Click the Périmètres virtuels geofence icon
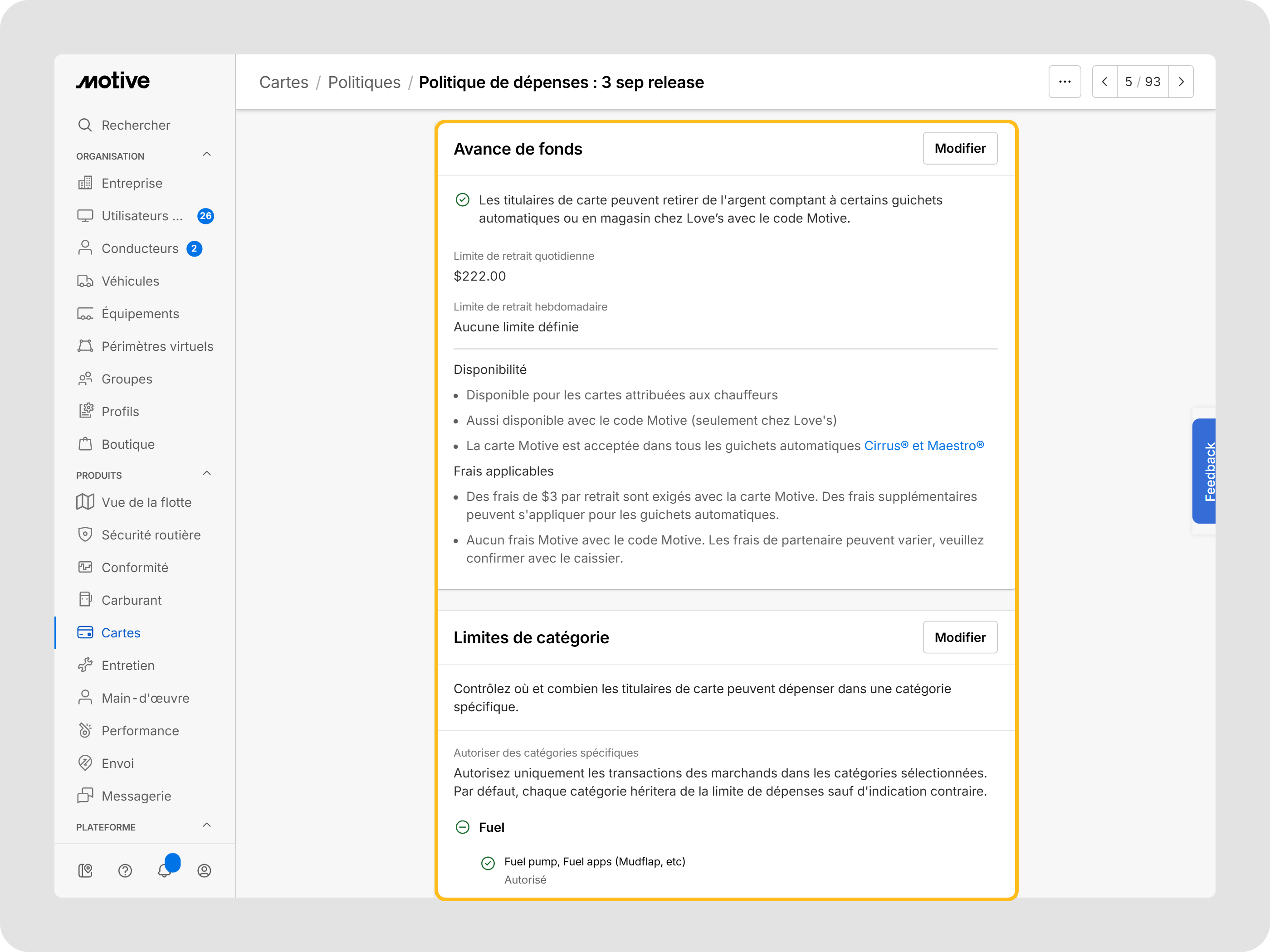Viewport: 1270px width, 952px height. [85, 347]
